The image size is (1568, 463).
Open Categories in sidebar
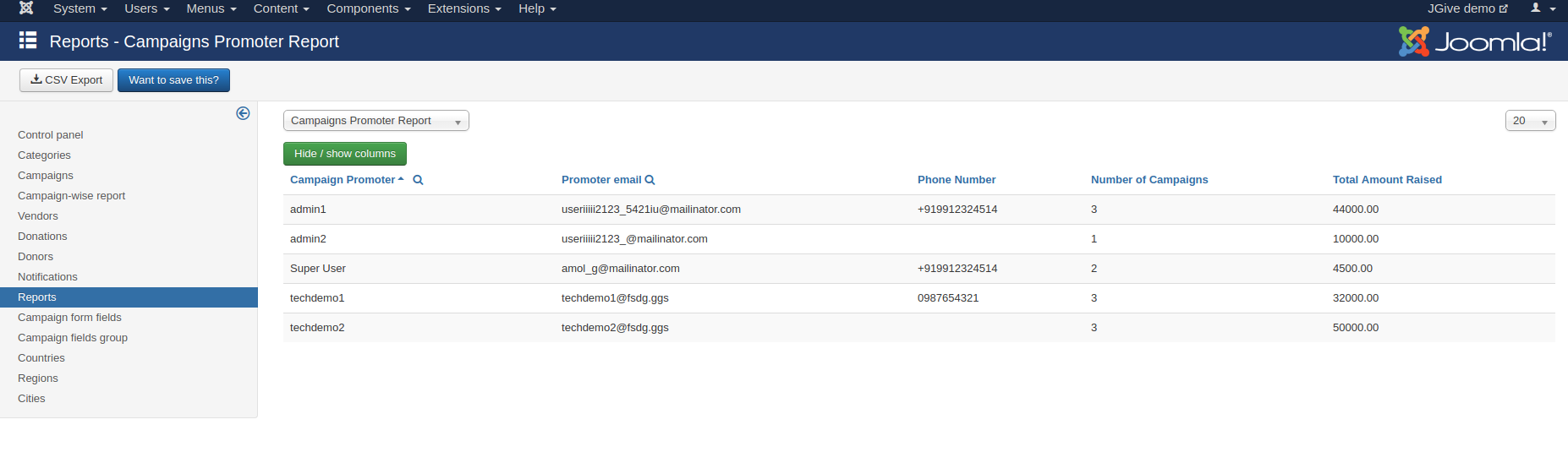coord(44,155)
